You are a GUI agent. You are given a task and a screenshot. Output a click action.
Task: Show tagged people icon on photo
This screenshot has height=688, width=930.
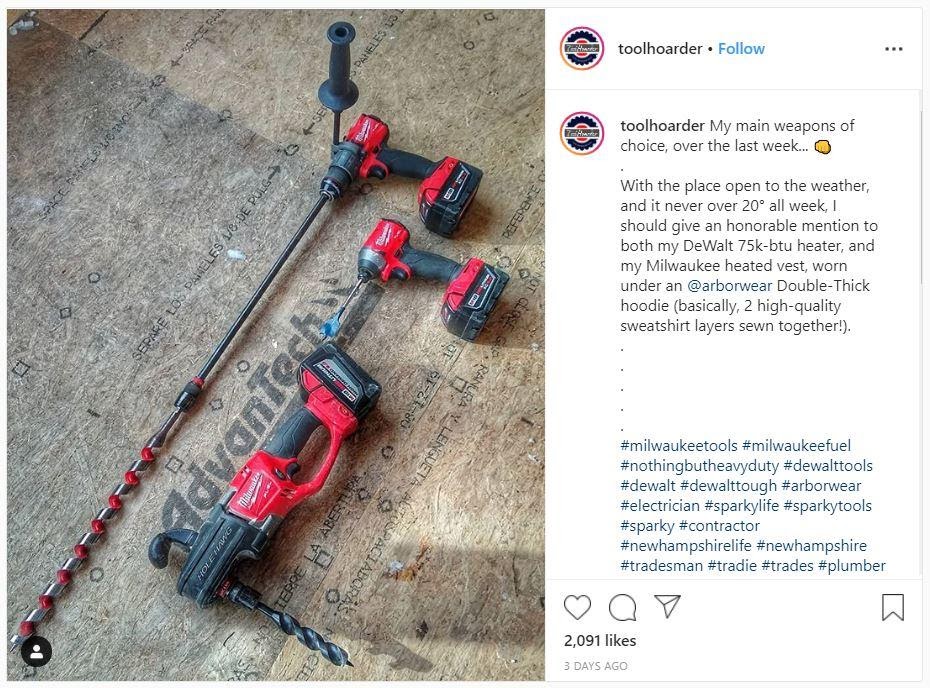37,652
